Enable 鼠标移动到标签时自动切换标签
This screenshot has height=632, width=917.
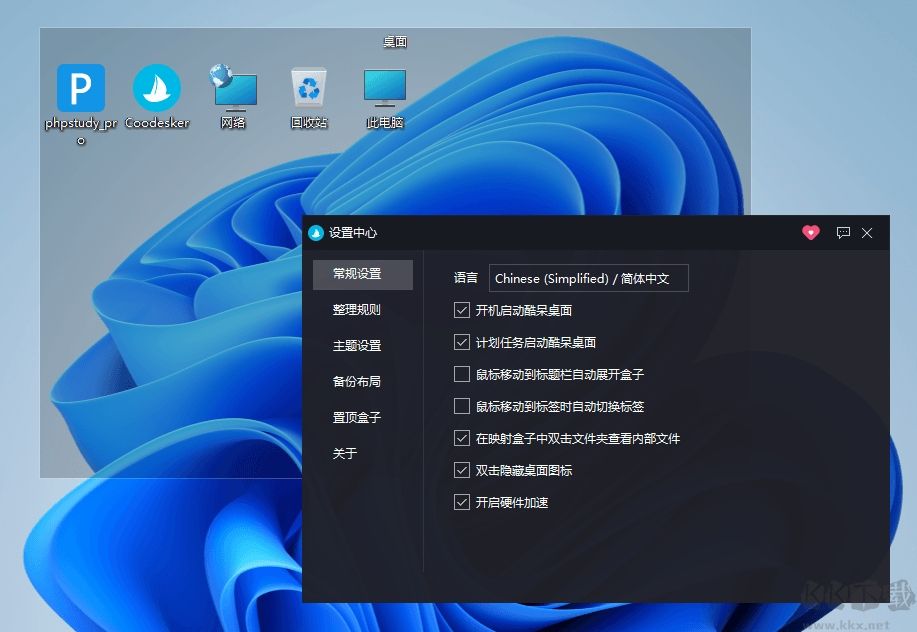tap(462, 406)
